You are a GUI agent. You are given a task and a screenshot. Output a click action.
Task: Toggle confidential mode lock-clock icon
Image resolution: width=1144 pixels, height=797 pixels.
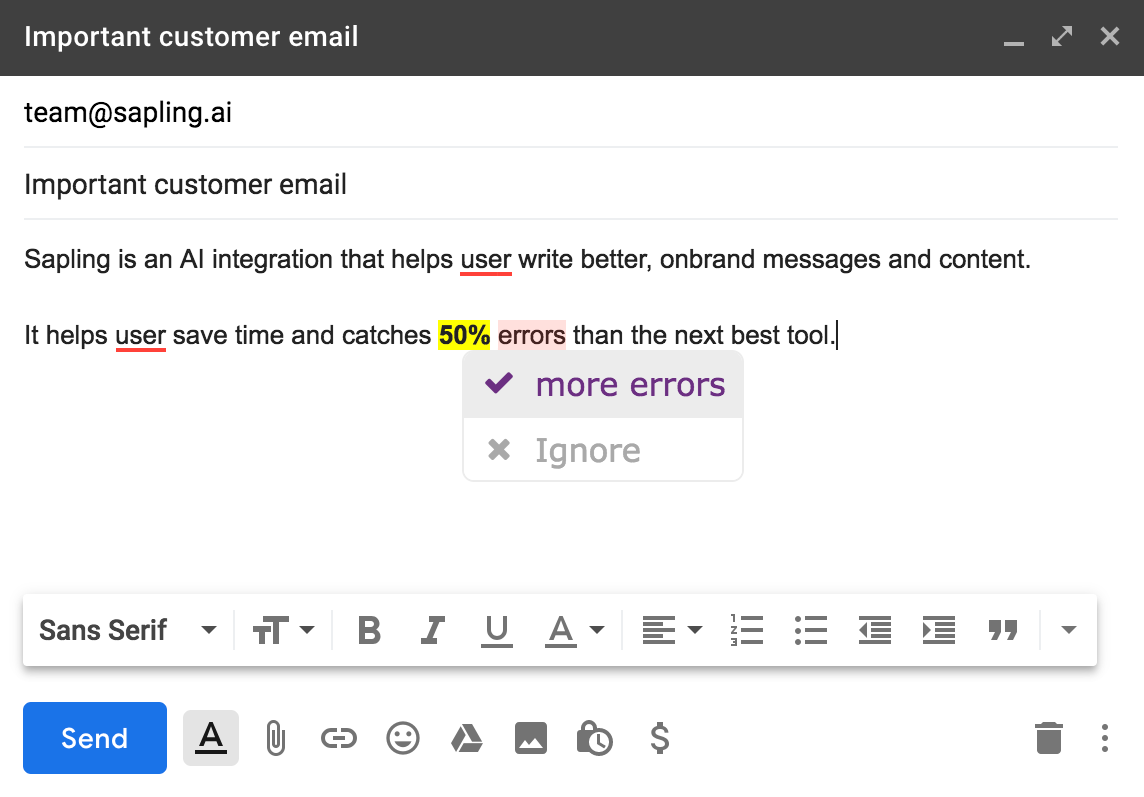(x=595, y=738)
